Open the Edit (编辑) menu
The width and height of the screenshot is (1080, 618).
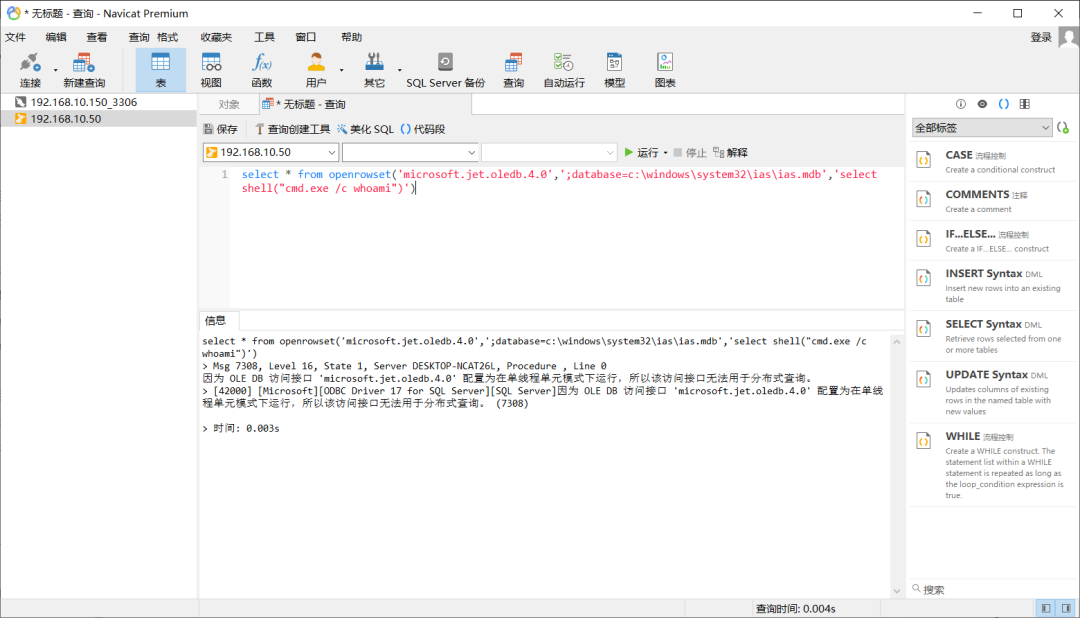[x=56, y=37]
